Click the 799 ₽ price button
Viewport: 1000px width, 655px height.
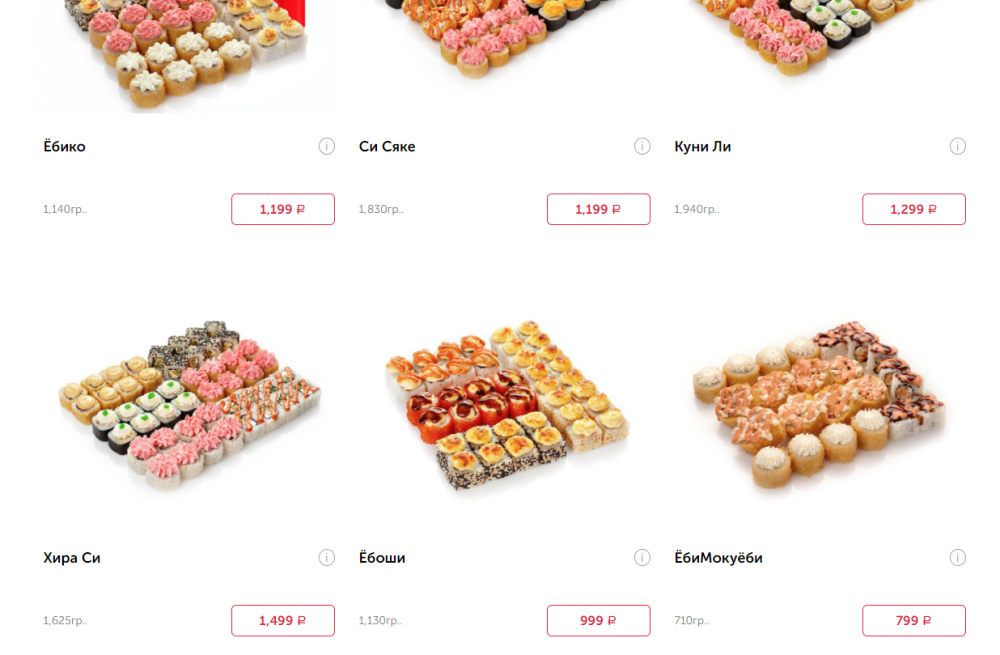914,621
